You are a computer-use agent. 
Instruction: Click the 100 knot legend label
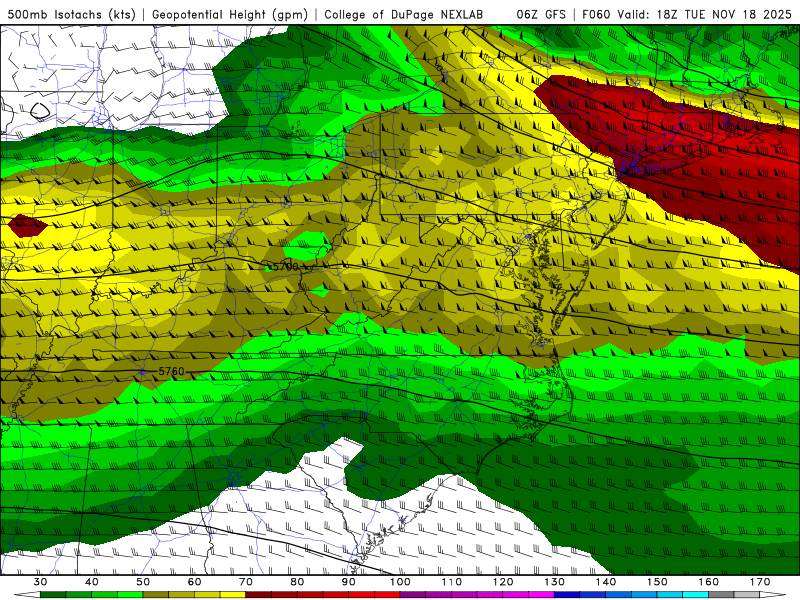(x=401, y=582)
